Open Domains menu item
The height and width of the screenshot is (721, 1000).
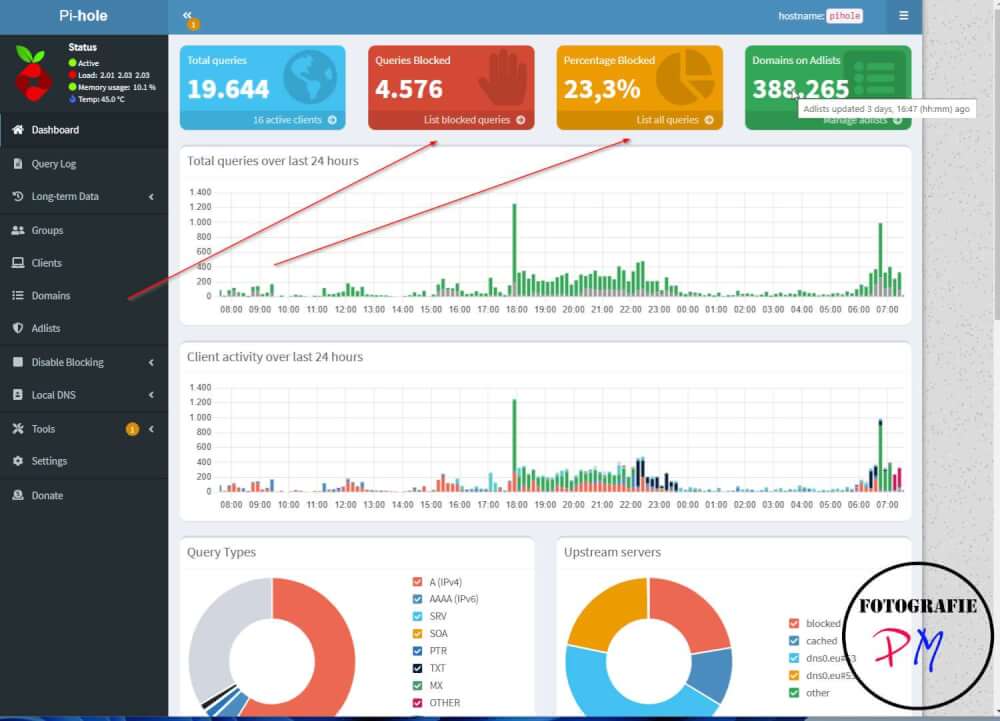coord(84,295)
